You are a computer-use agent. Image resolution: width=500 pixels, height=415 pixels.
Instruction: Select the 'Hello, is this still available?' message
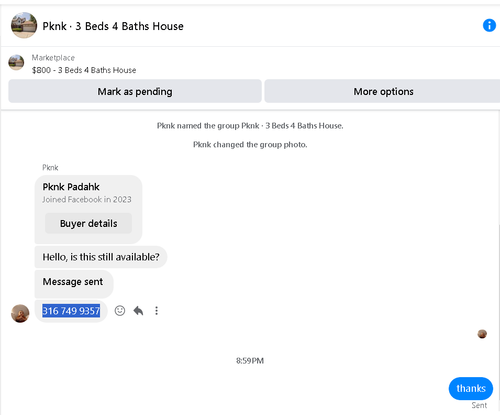tap(101, 257)
